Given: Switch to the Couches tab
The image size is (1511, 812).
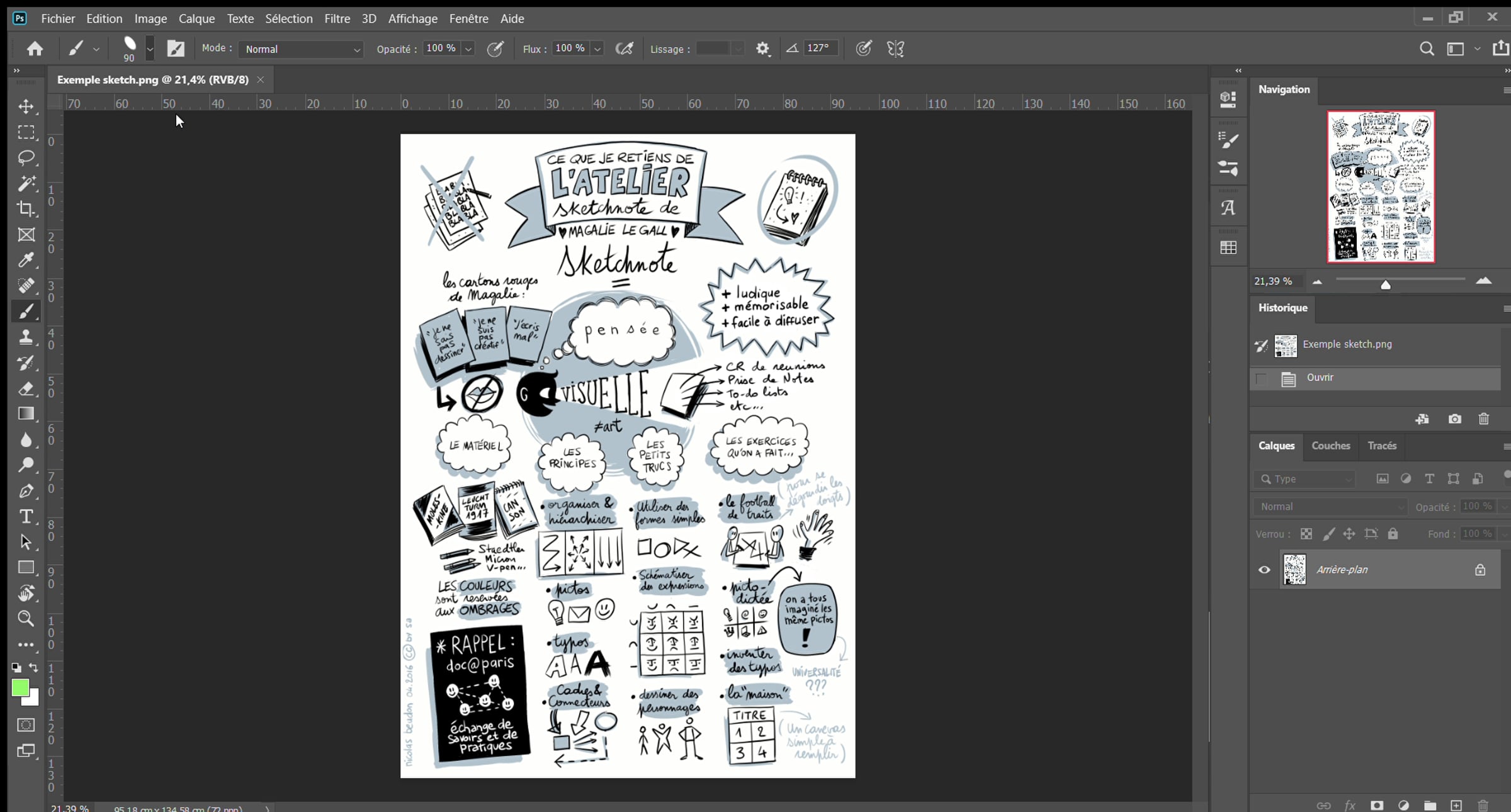Looking at the screenshot, I should coord(1330,446).
